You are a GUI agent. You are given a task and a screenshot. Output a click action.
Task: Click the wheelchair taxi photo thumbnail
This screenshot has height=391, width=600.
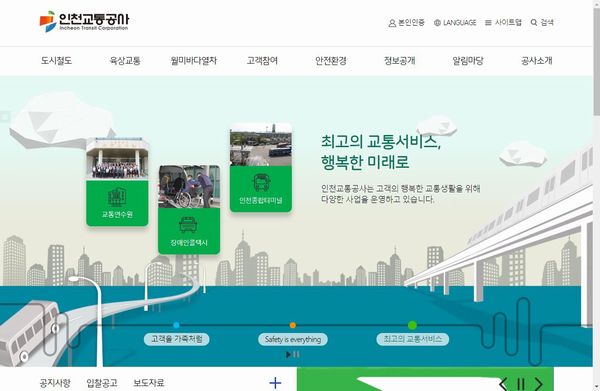coord(189,187)
